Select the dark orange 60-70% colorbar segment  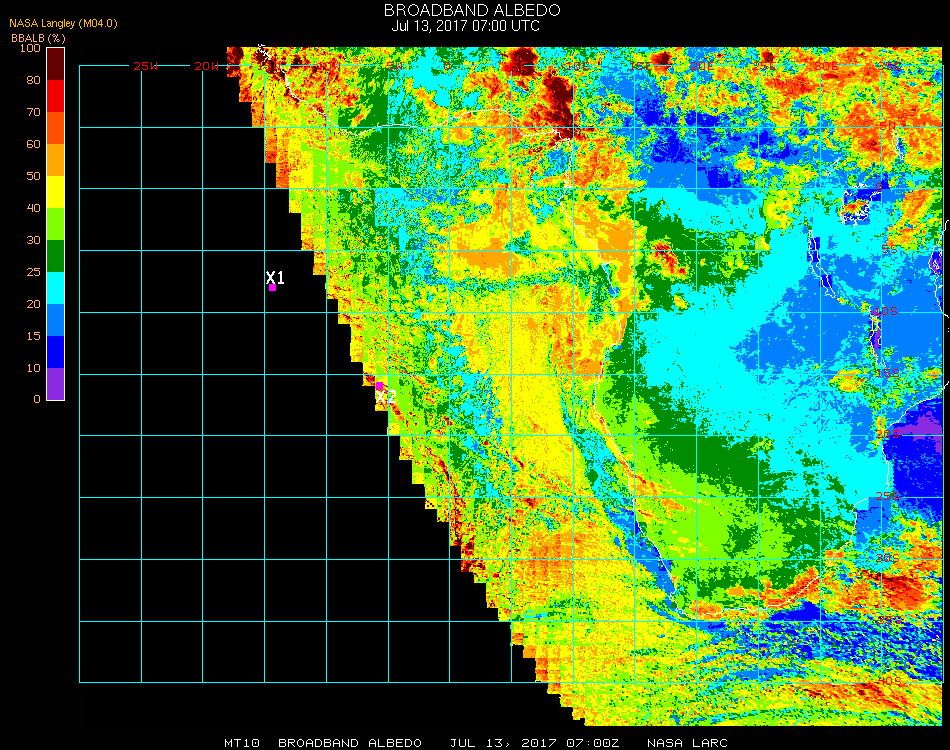pos(56,128)
